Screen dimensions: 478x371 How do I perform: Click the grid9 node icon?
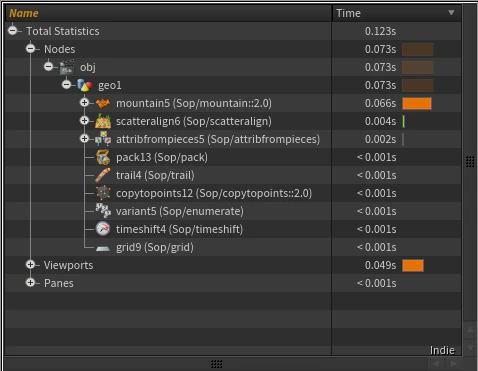(103, 248)
